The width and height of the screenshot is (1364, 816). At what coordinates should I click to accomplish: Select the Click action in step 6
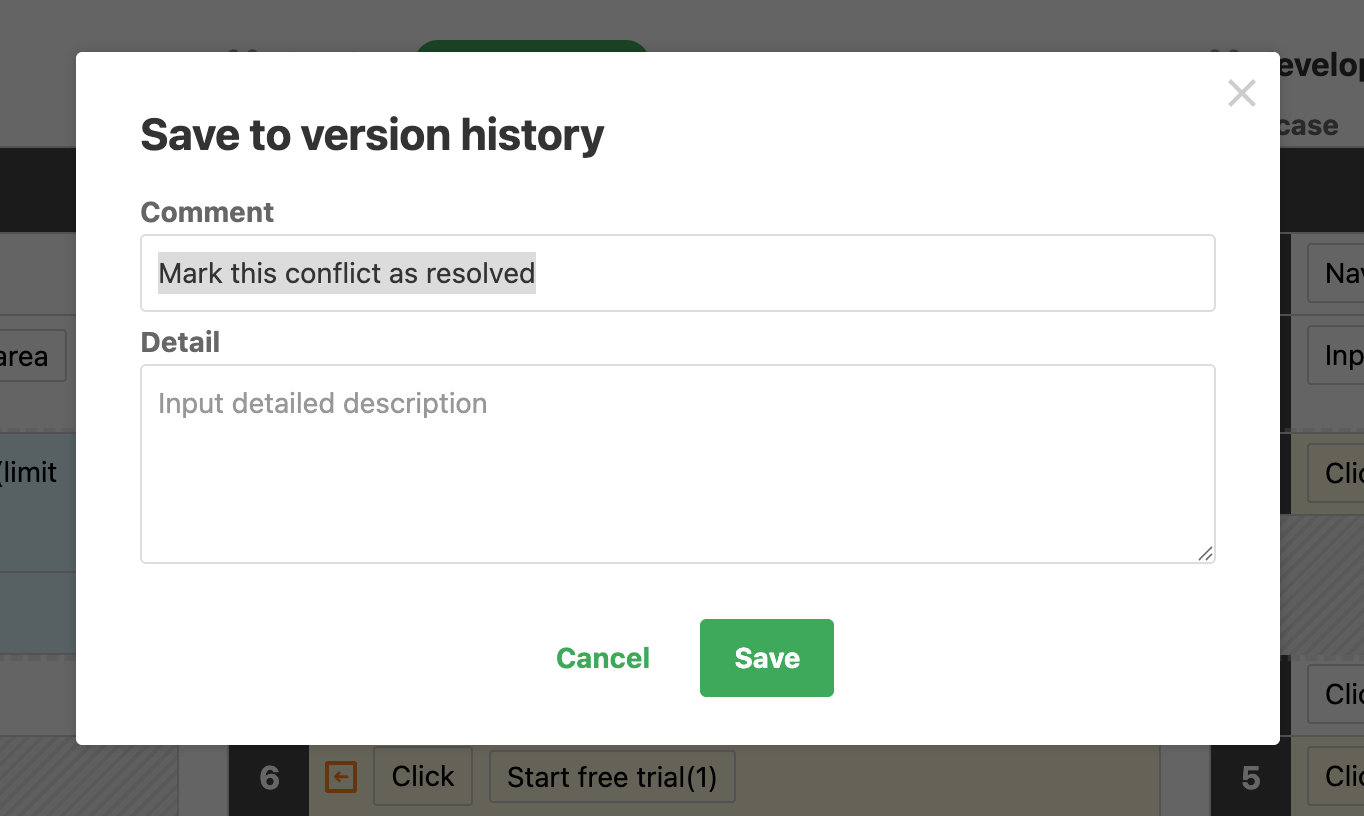422,777
